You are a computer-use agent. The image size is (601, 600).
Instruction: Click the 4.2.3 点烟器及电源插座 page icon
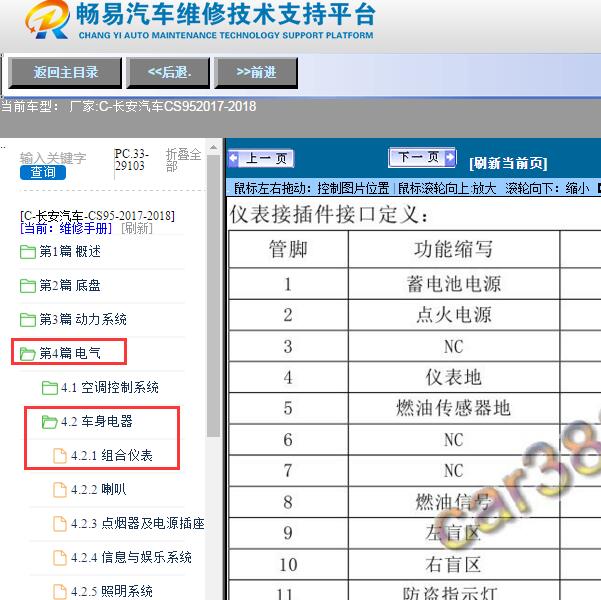(60, 523)
